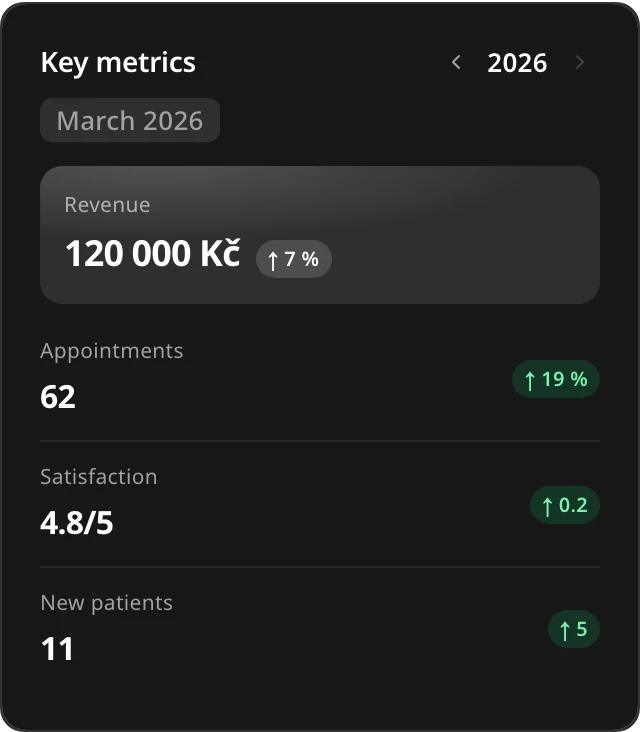Select the Appointments metric label
This screenshot has width=640, height=732.
tap(112, 351)
